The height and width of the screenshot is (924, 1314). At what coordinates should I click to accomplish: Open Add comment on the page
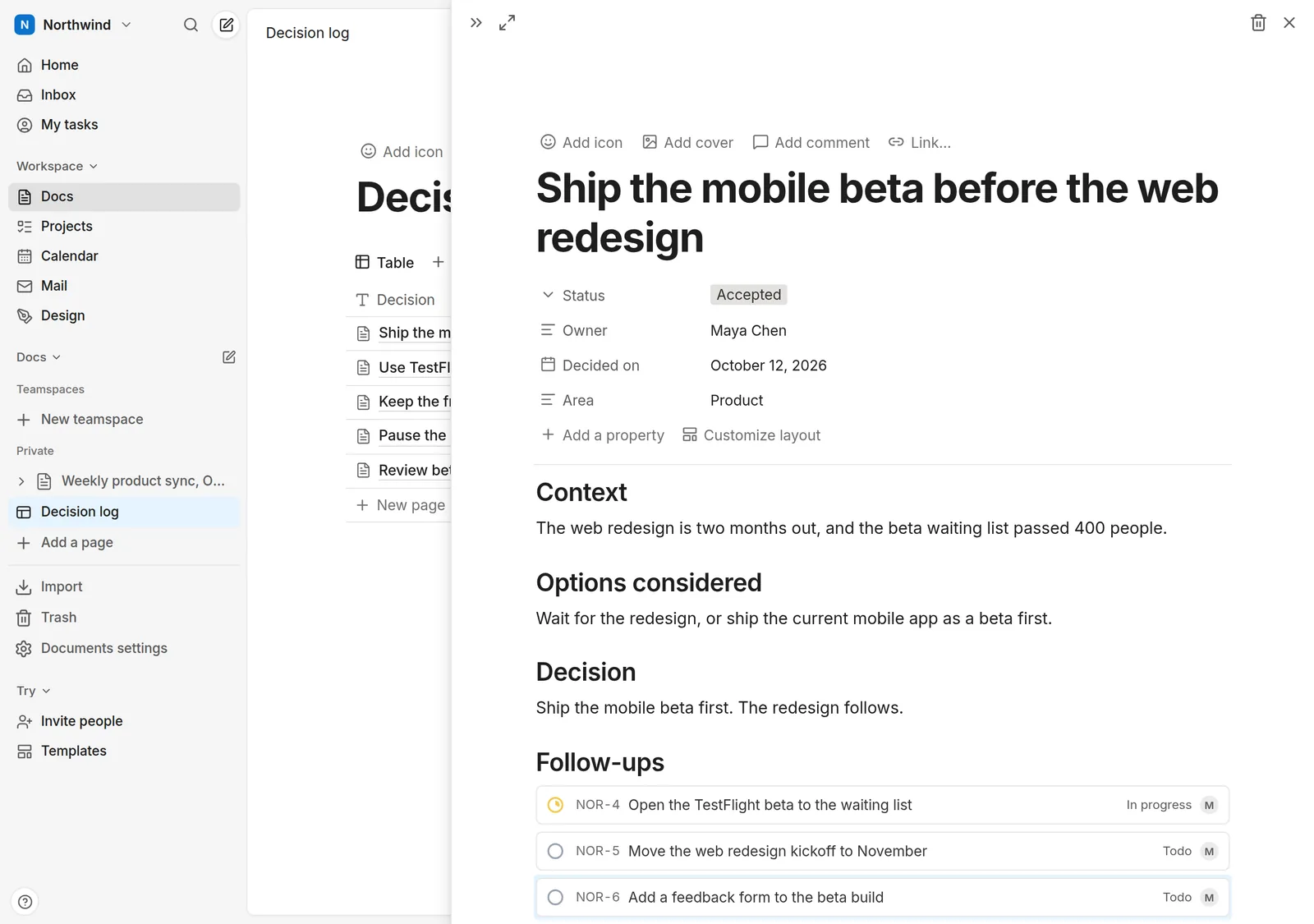click(811, 142)
